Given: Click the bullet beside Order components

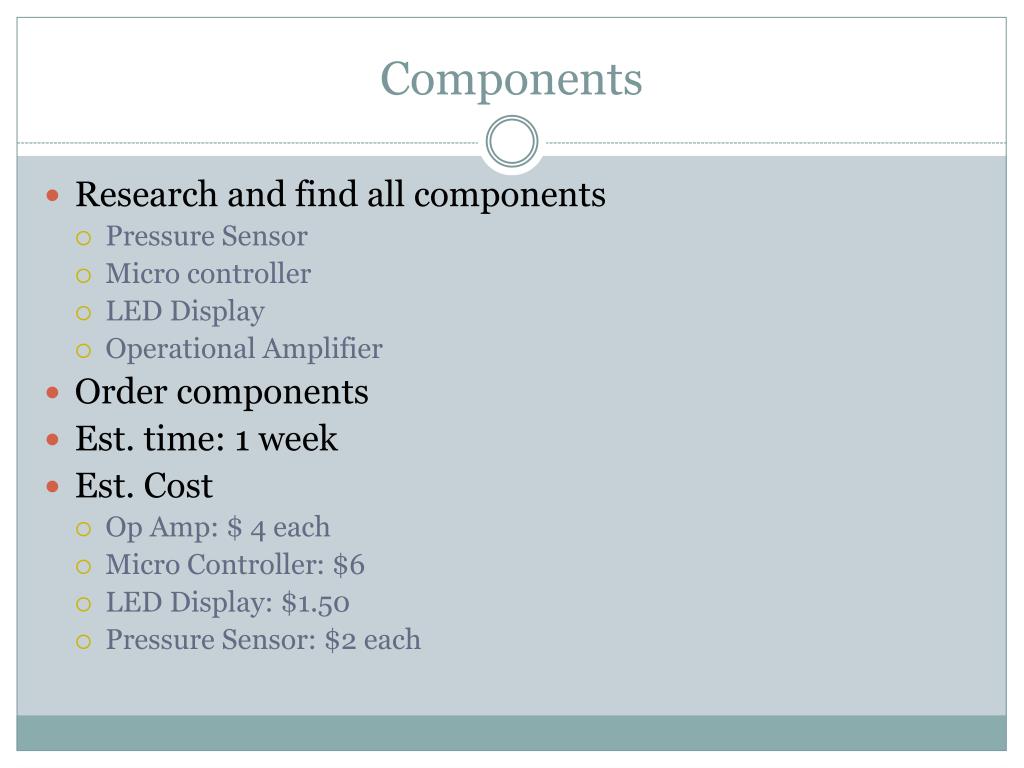Looking at the screenshot, I should click(53, 392).
